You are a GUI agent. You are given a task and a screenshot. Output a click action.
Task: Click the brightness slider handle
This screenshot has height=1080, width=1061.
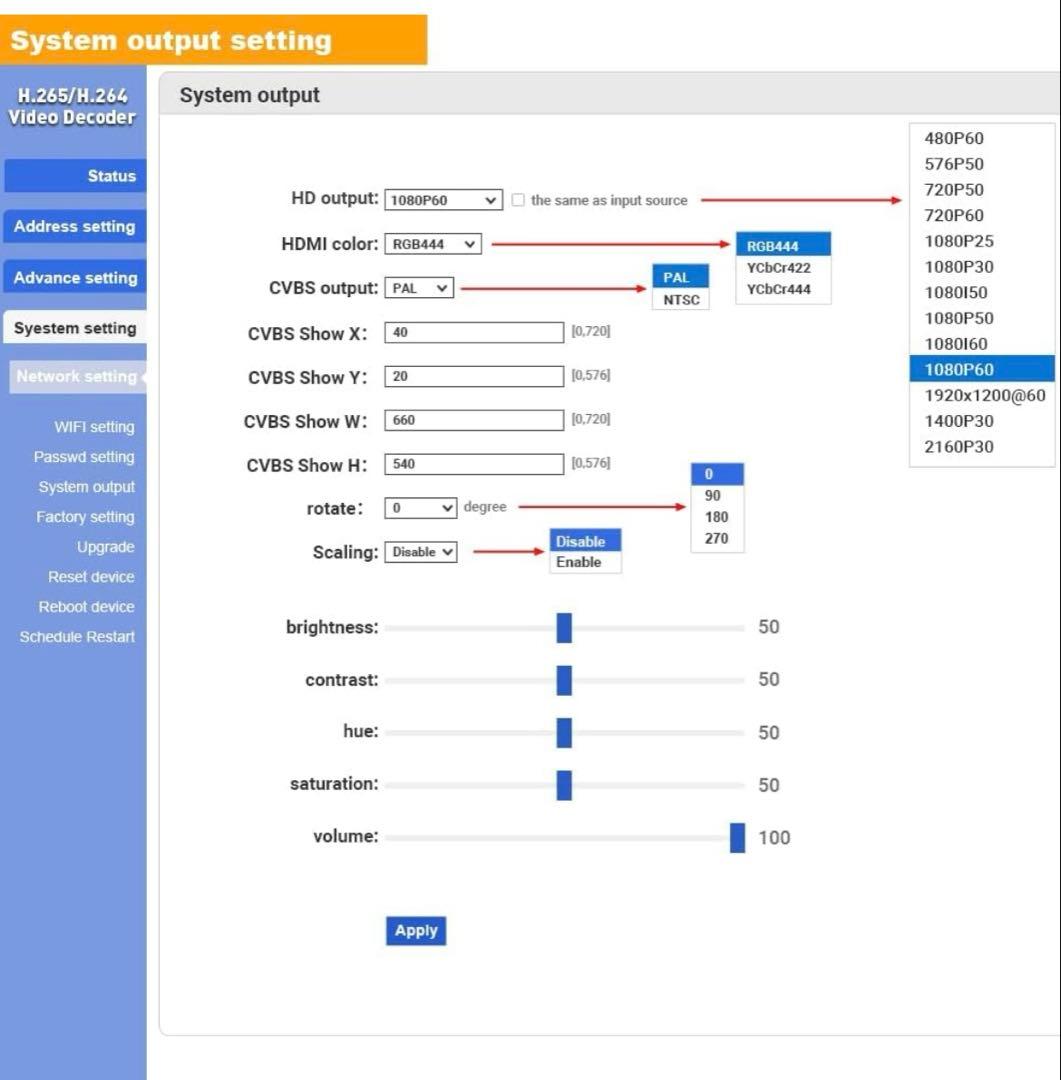pyautogui.click(x=564, y=628)
